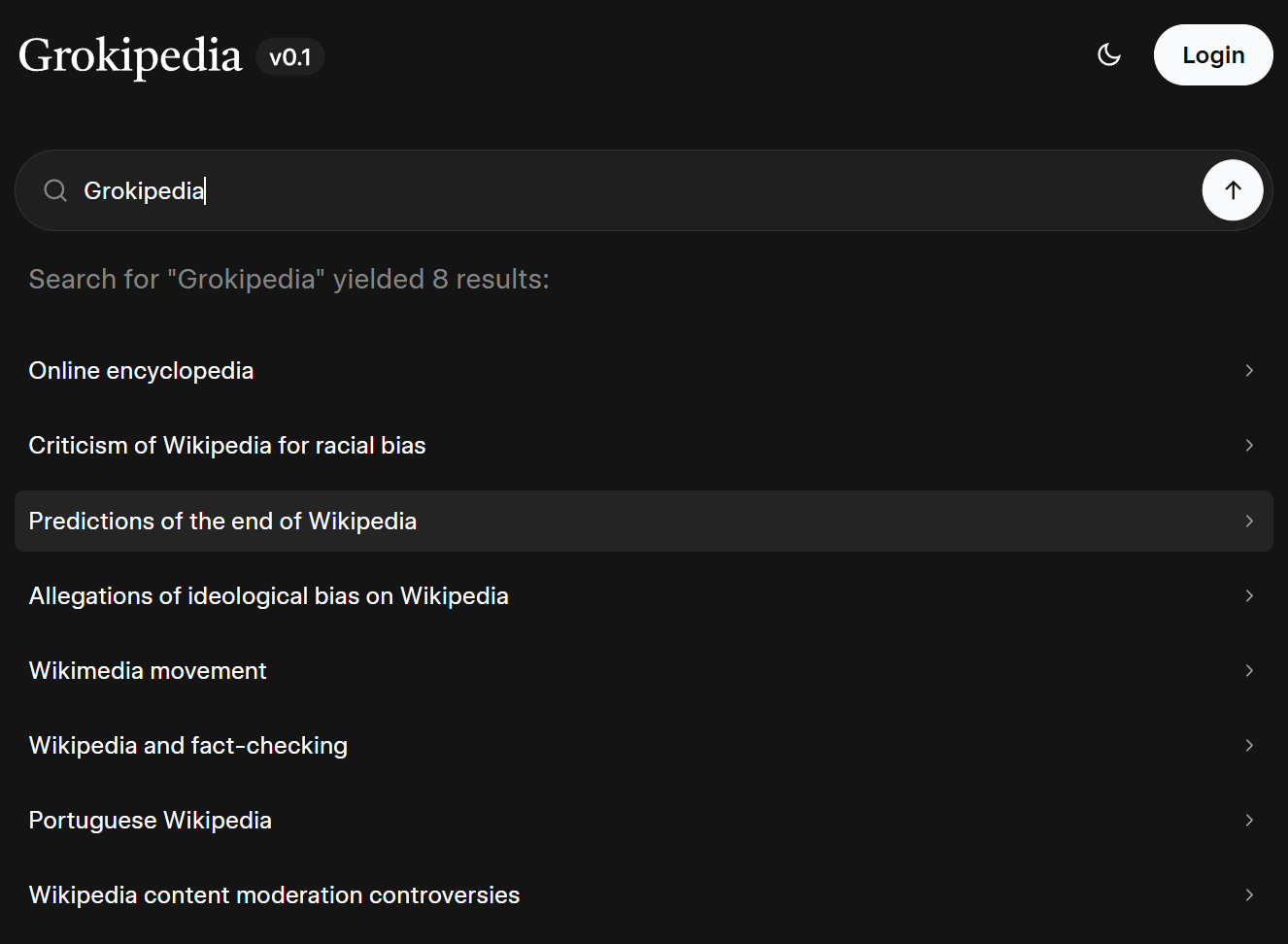Click the magnifying glass search icon

click(x=55, y=190)
